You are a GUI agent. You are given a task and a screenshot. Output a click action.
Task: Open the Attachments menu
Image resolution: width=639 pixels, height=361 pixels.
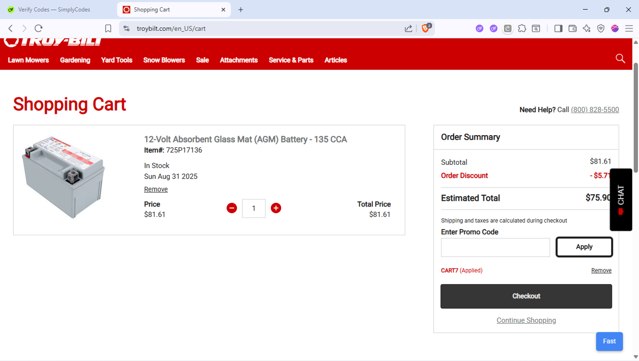pos(239,60)
